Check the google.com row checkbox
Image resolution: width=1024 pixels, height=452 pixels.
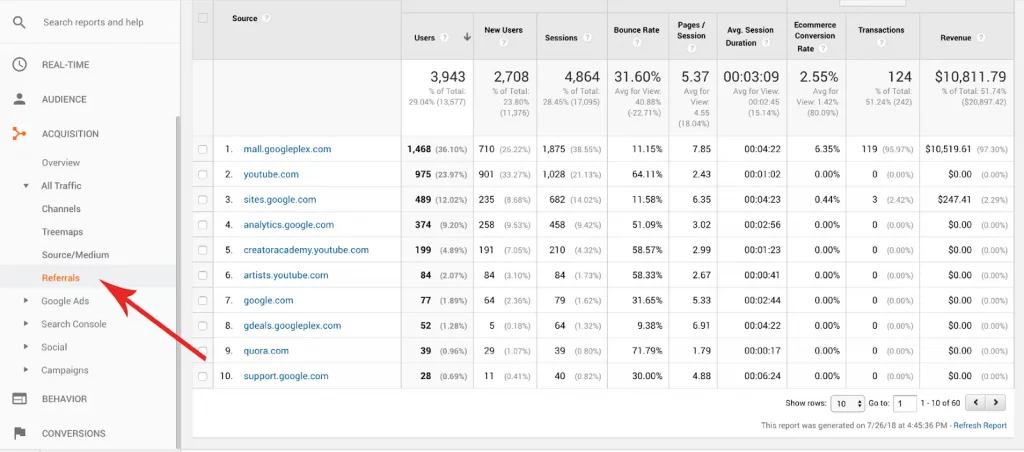202,300
